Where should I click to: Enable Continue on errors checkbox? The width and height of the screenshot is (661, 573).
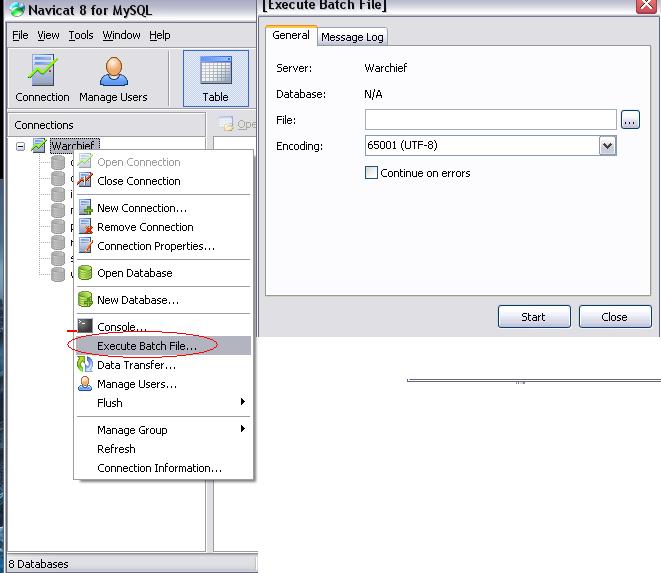372,173
